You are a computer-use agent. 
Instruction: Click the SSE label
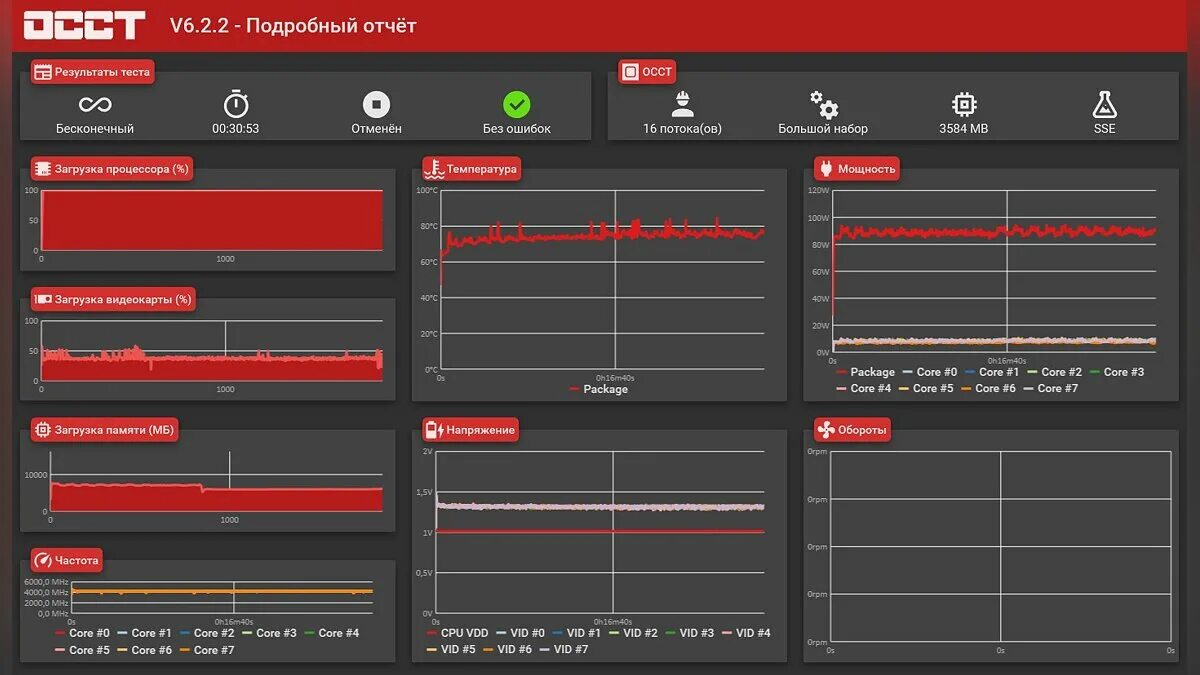1104,128
